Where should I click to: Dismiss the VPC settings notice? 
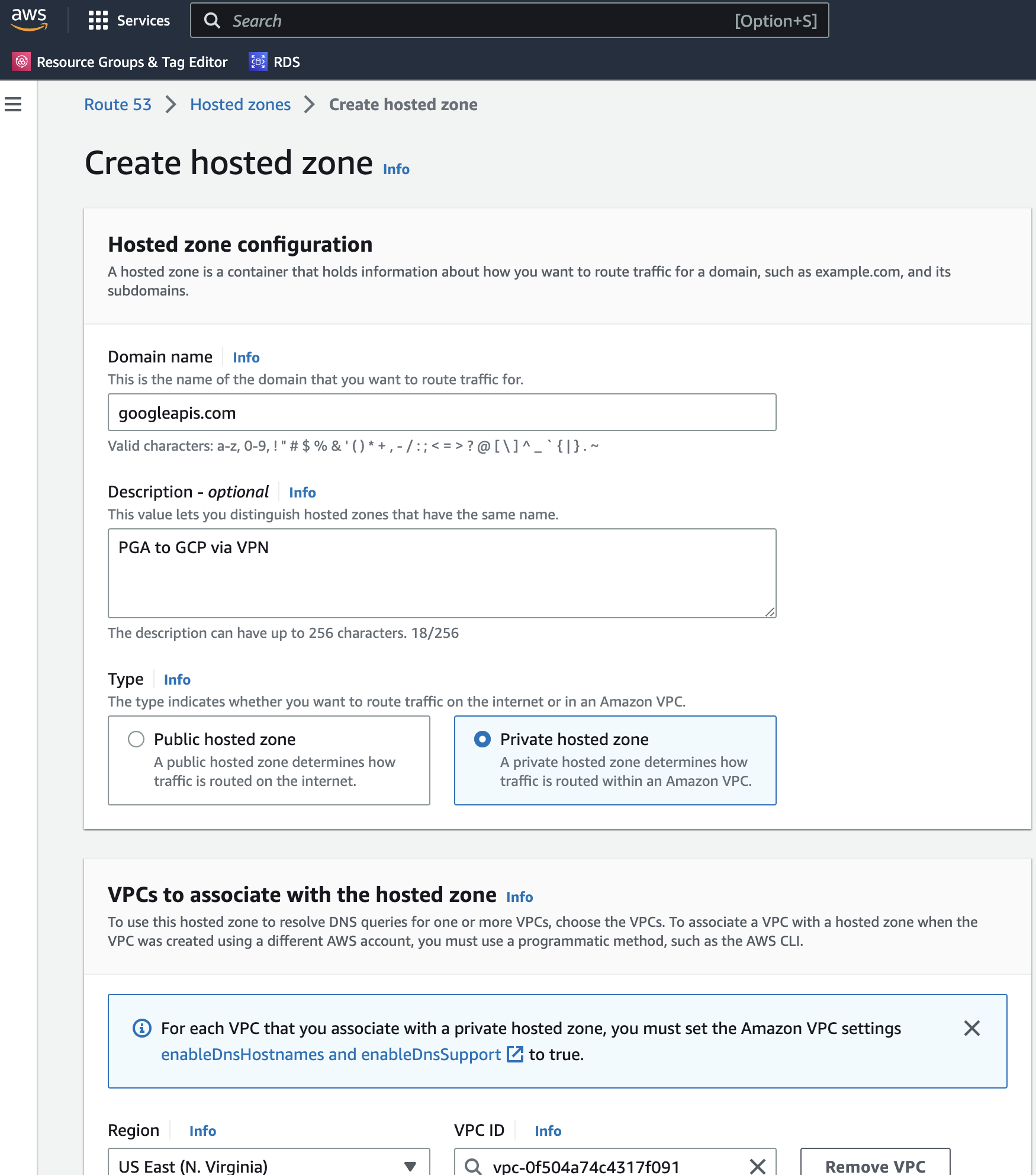click(x=971, y=1028)
